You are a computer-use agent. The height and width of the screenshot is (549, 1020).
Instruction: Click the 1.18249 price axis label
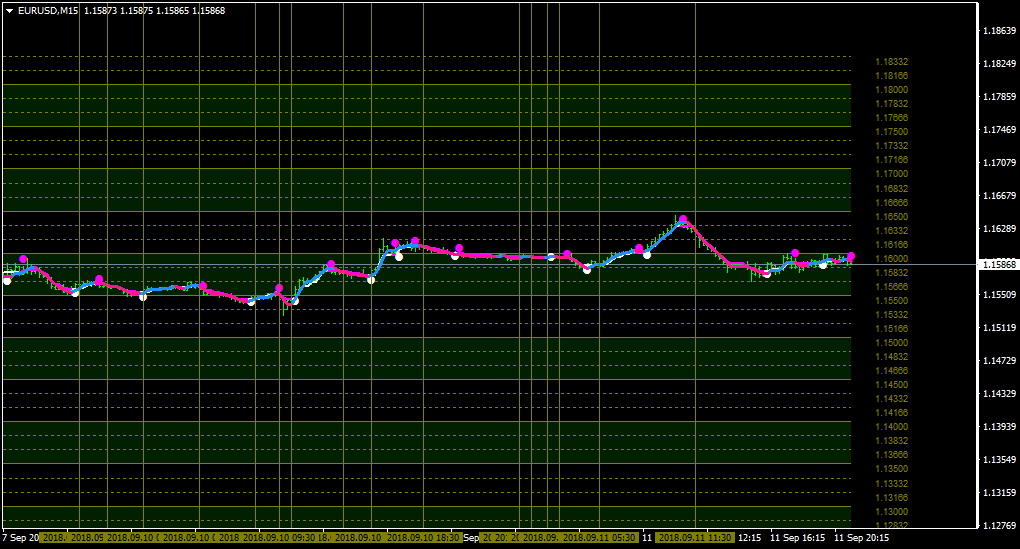999,64
